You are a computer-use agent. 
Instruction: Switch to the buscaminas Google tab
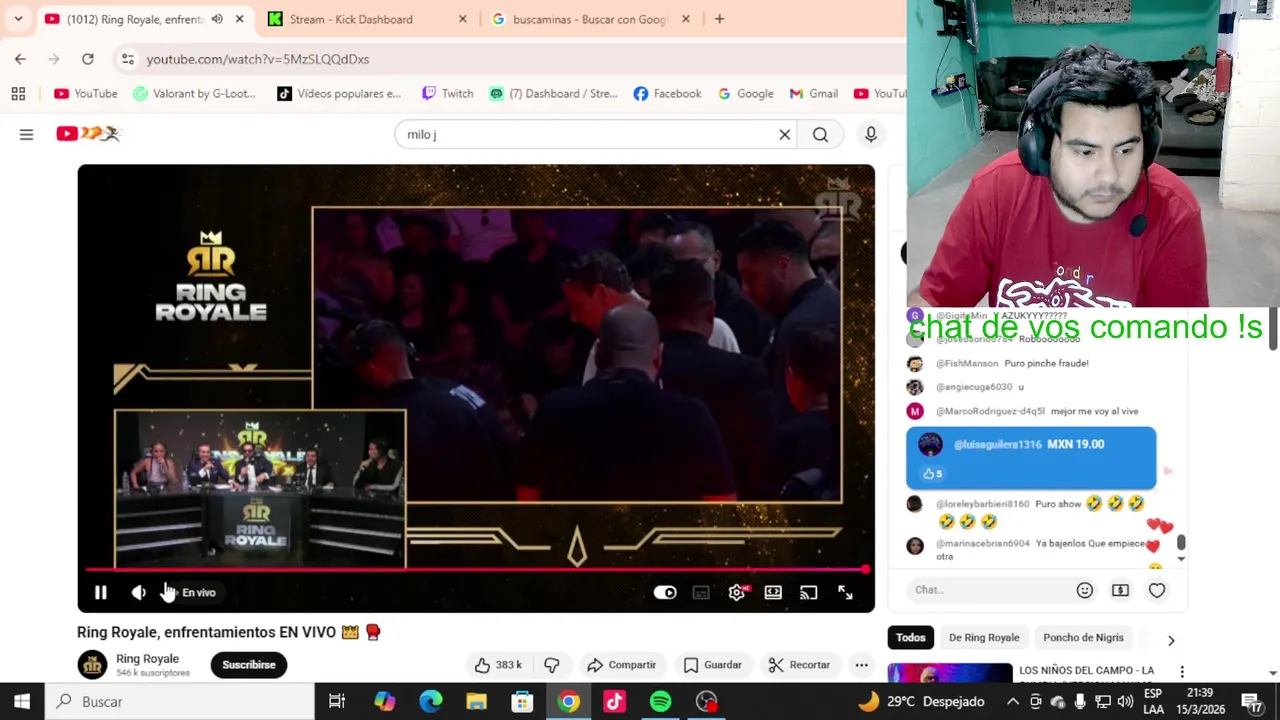point(590,19)
